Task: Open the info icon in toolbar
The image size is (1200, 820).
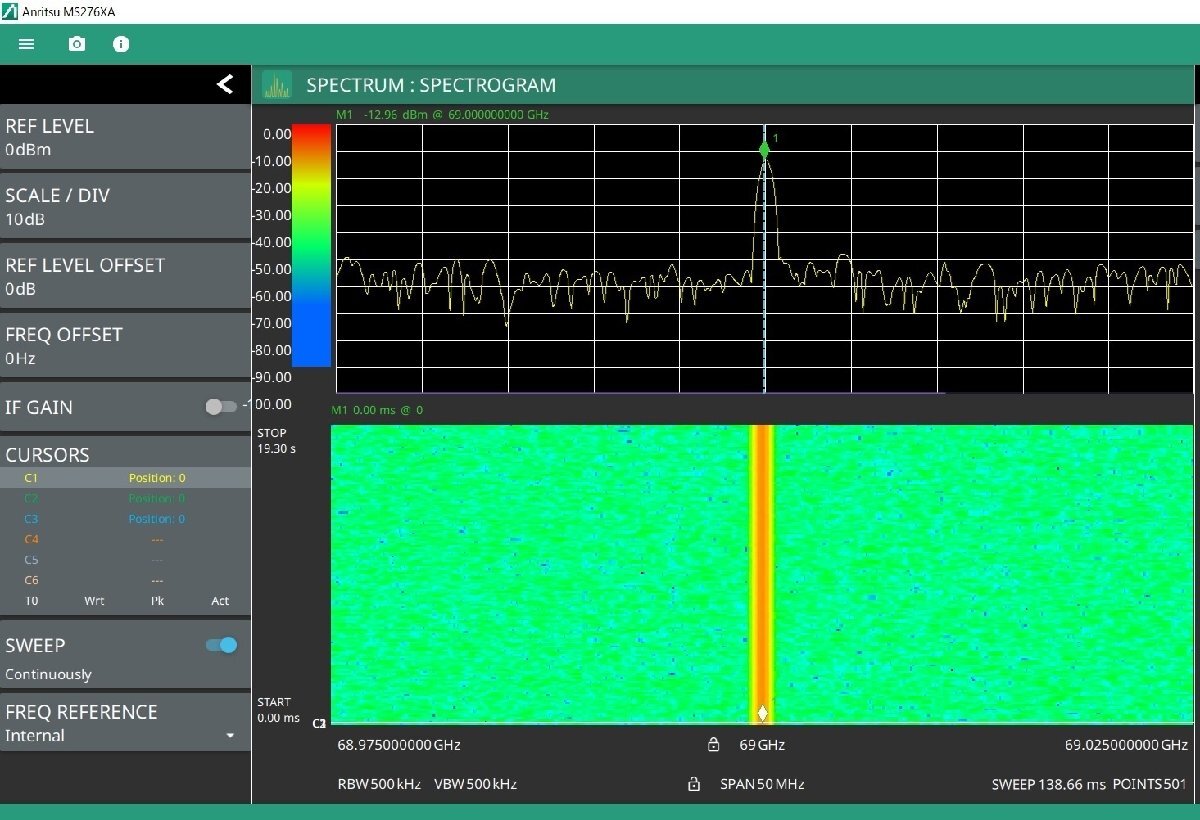Action: point(121,44)
